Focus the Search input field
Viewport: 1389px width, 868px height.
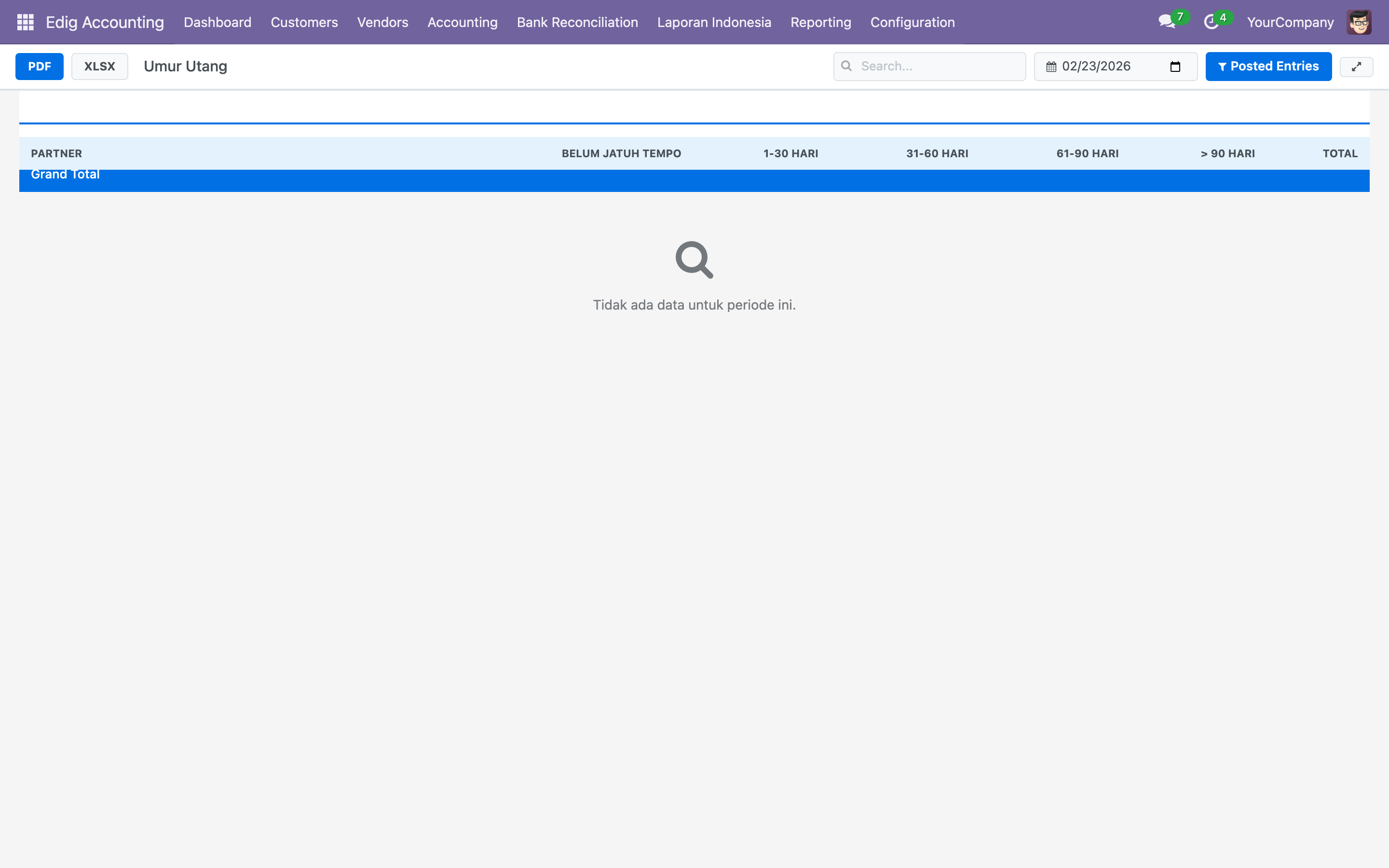pos(939,67)
